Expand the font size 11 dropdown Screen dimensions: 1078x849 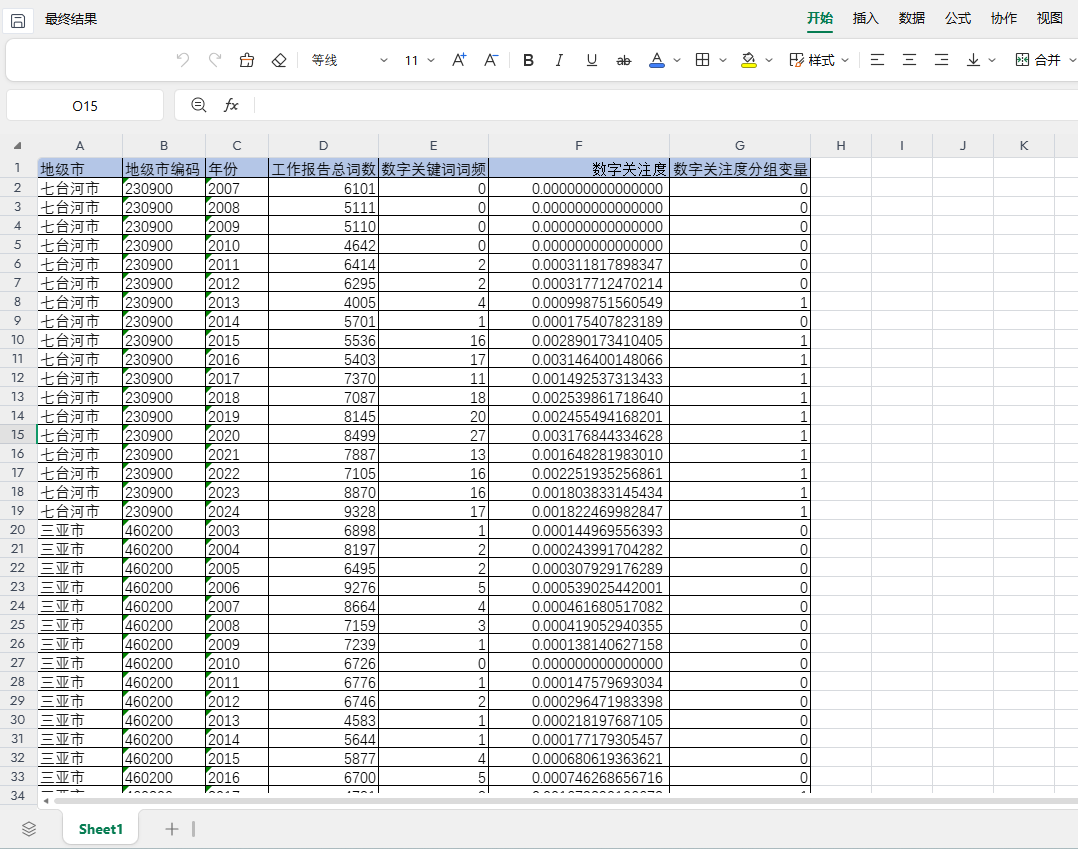431,60
